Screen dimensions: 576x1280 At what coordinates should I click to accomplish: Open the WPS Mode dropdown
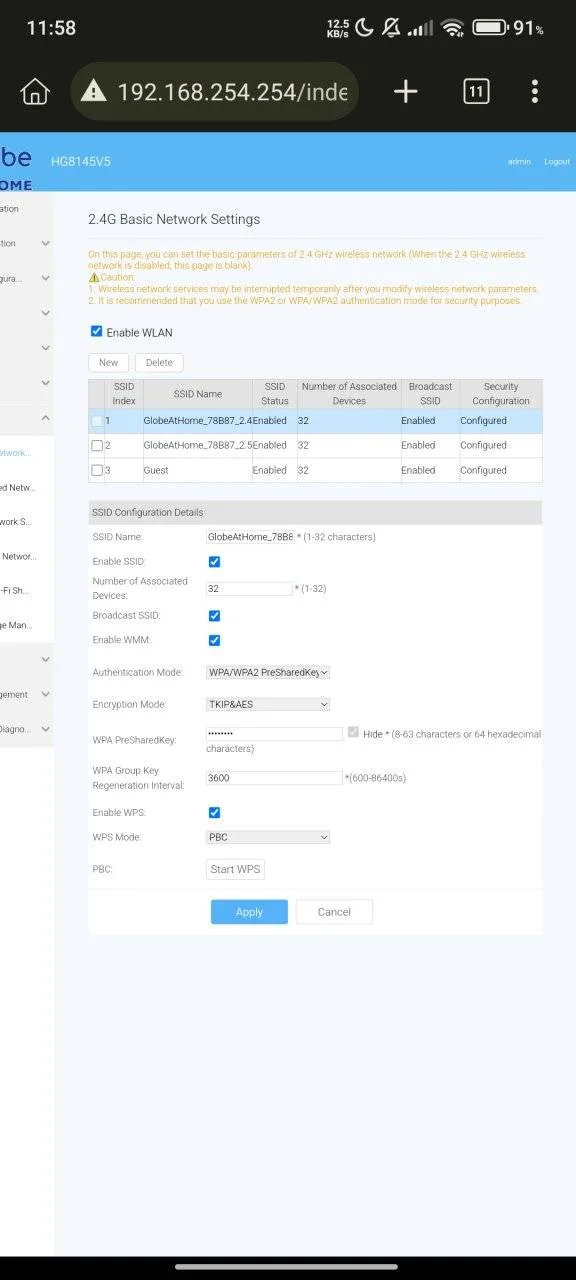coord(268,837)
